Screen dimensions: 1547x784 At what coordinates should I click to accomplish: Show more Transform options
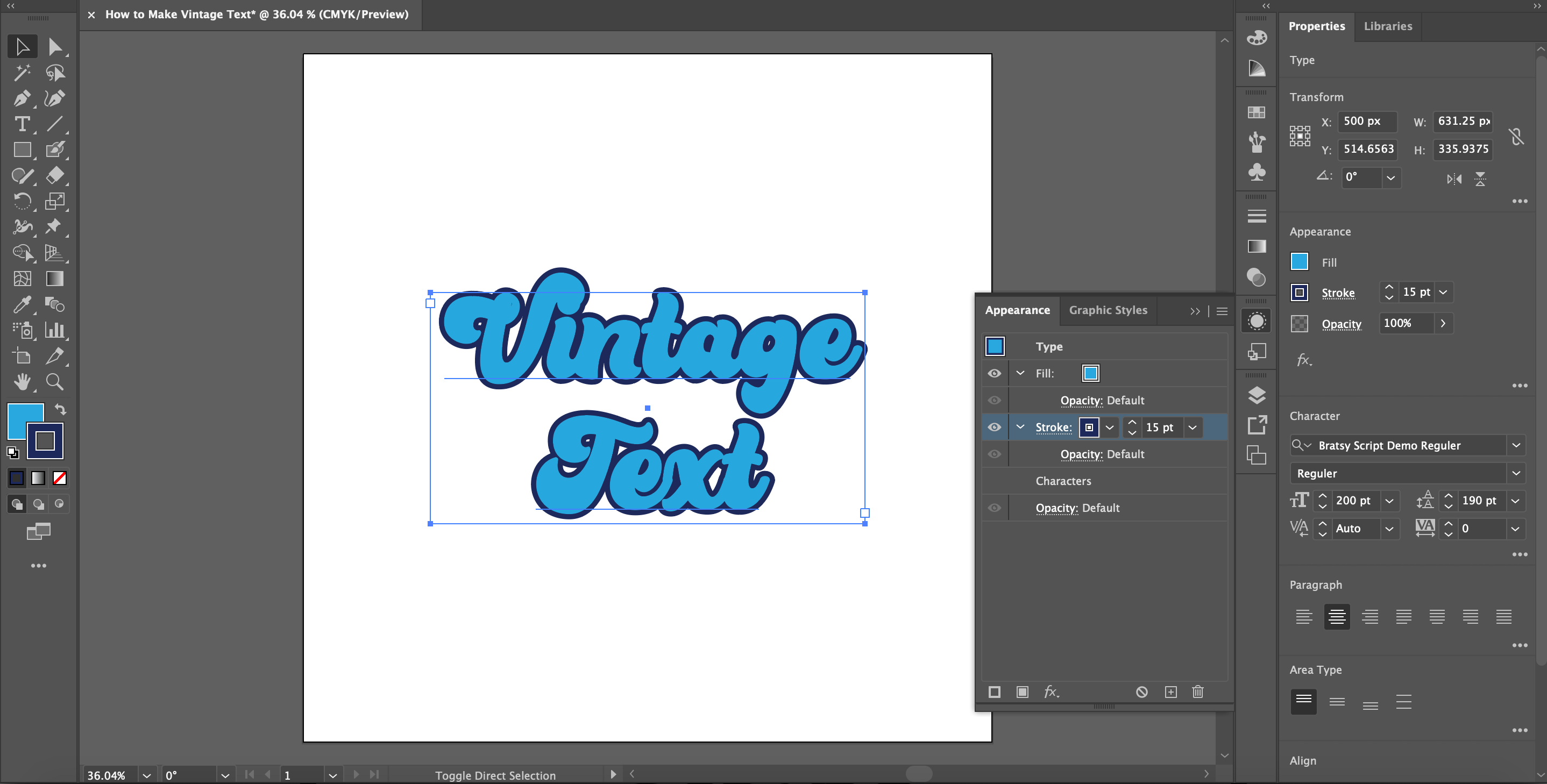tap(1520, 201)
